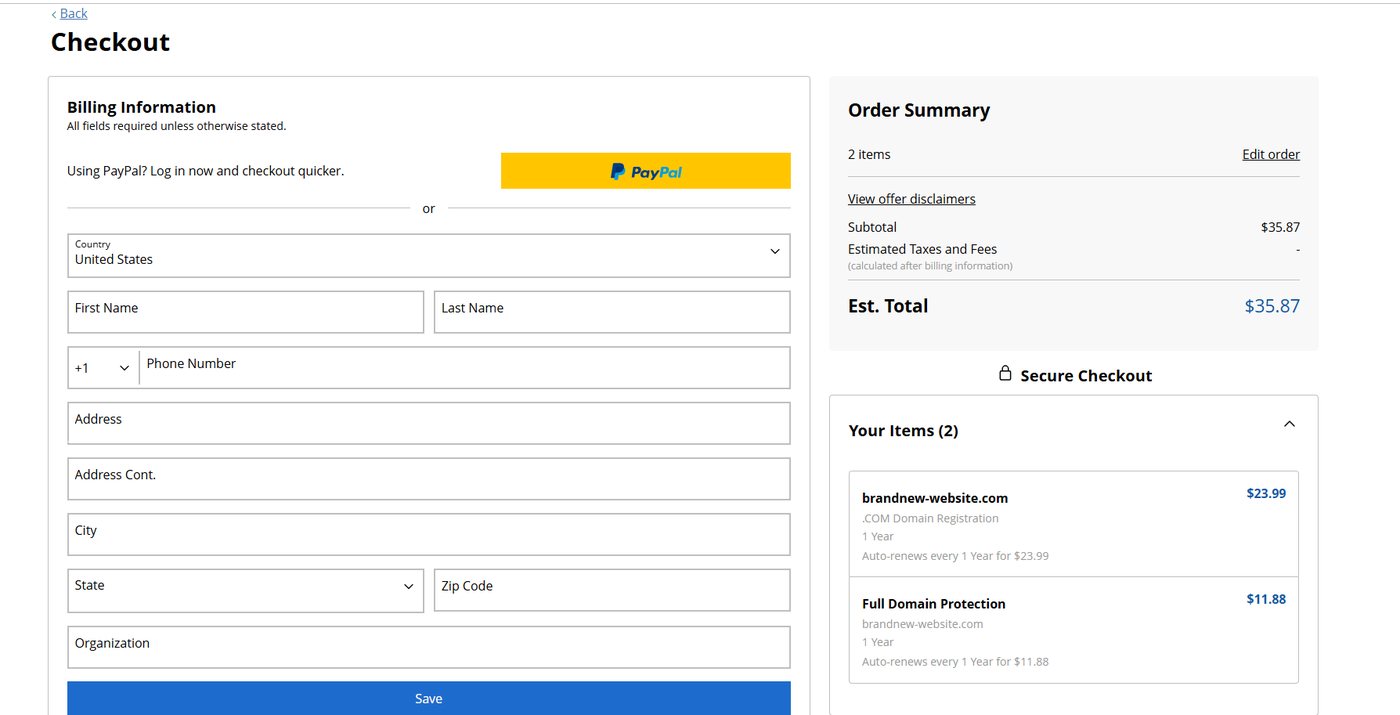The image size is (1400, 715).
Task: Open the +1 phone country code dropdown
Action: tap(103, 368)
